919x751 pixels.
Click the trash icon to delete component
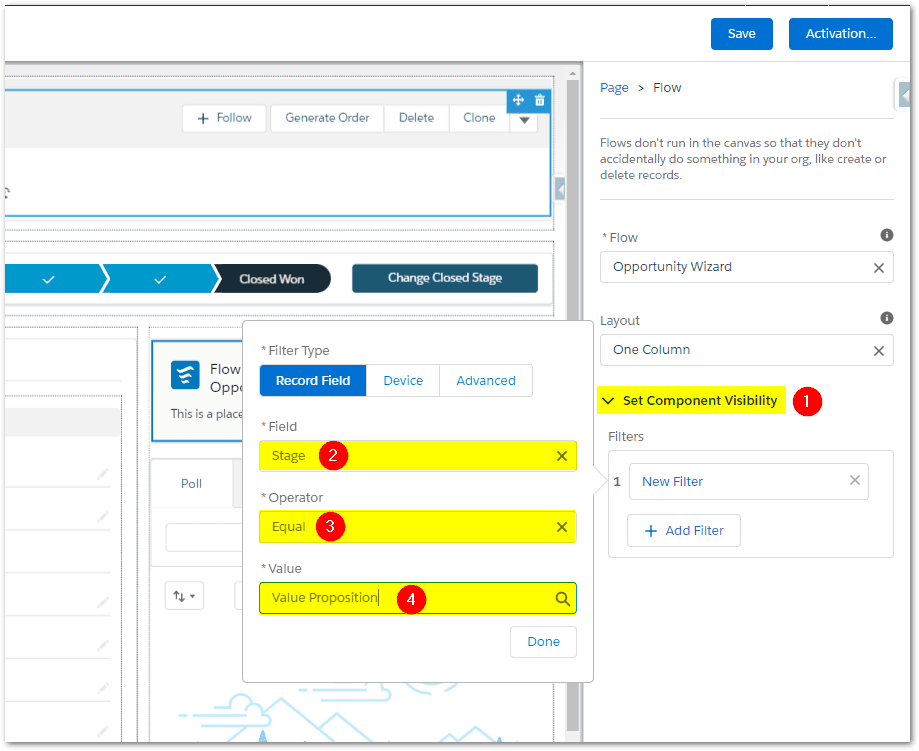pyautogui.click(x=540, y=100)
